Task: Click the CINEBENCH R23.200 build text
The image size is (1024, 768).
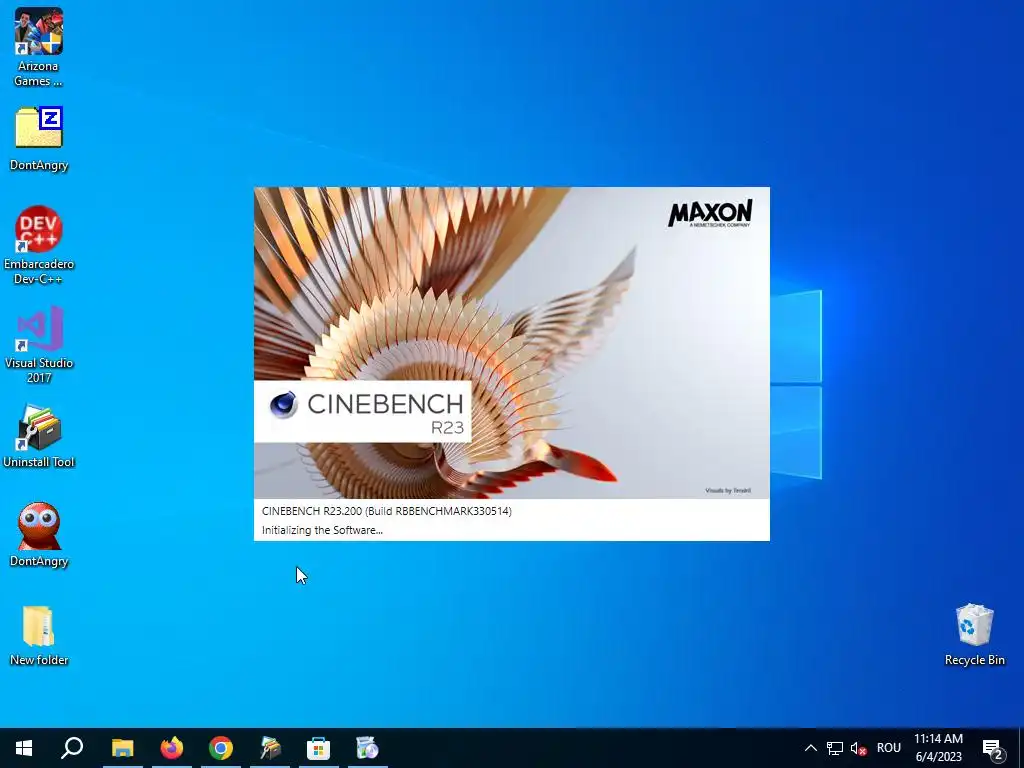Action: [x=387, y=511]
